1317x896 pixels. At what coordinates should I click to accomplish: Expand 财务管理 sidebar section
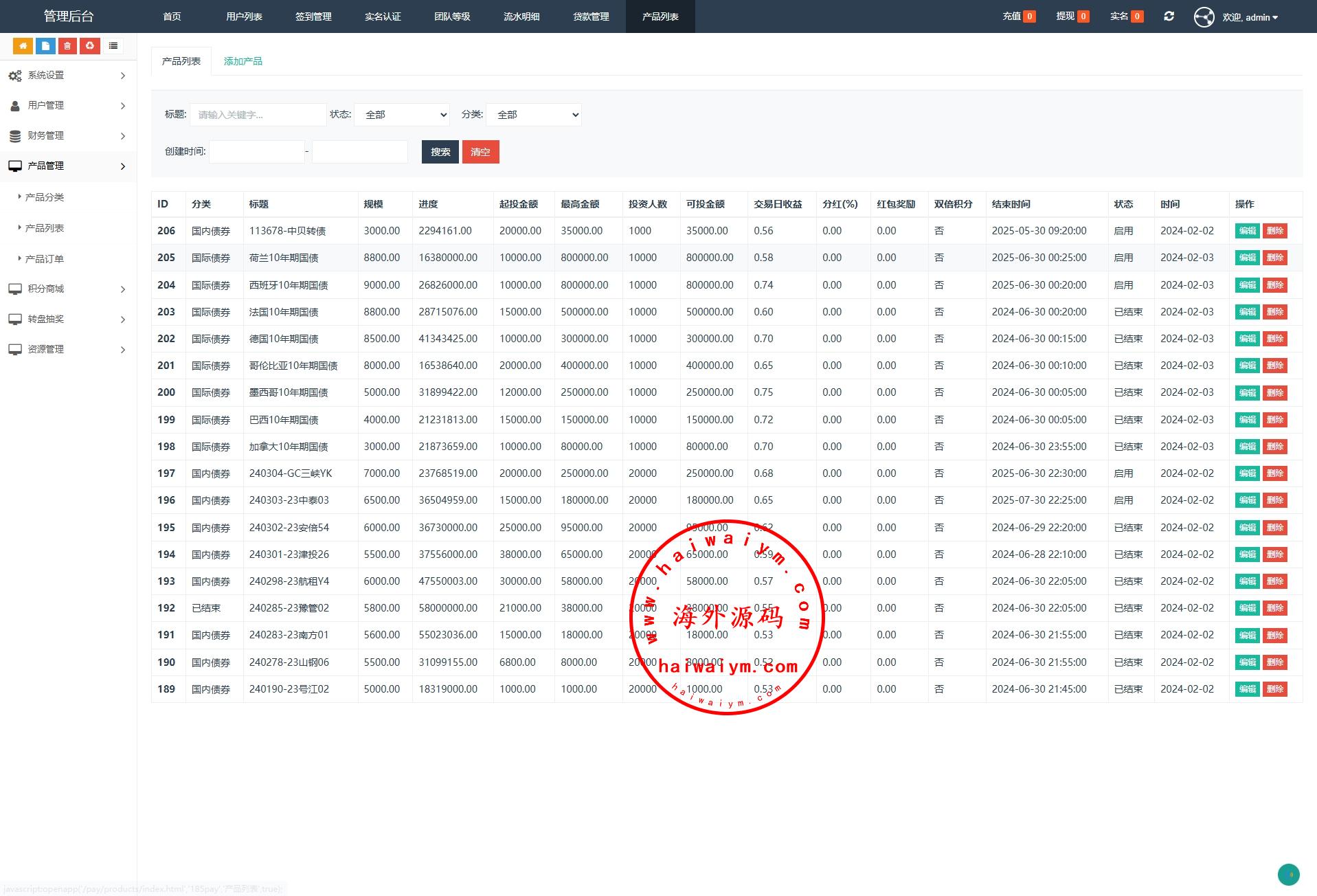68,136
